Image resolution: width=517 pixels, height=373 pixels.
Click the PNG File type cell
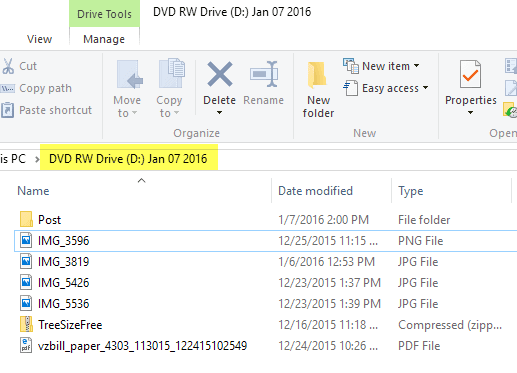point(421,241)
